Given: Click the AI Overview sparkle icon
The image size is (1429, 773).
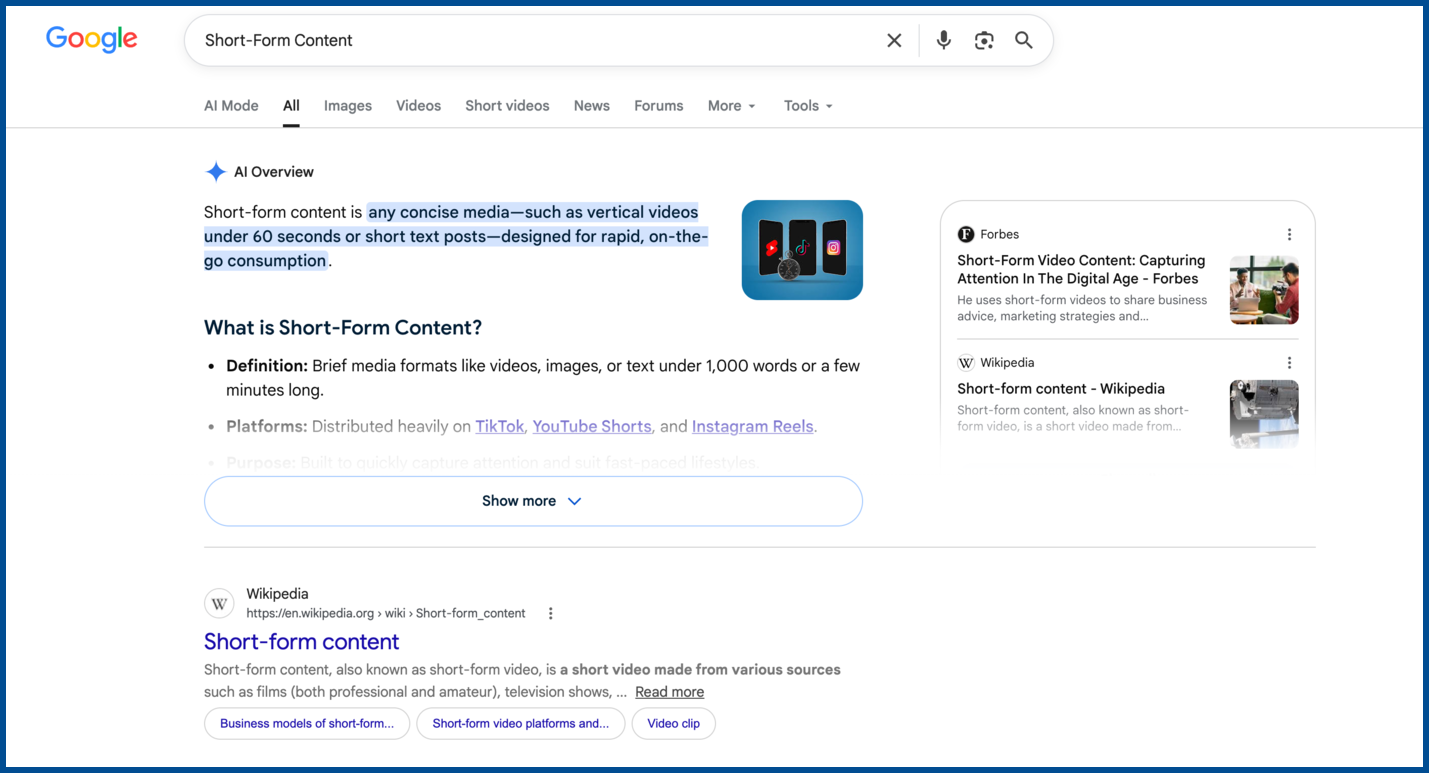Looking at the screenshot, I should click(215, 172).
